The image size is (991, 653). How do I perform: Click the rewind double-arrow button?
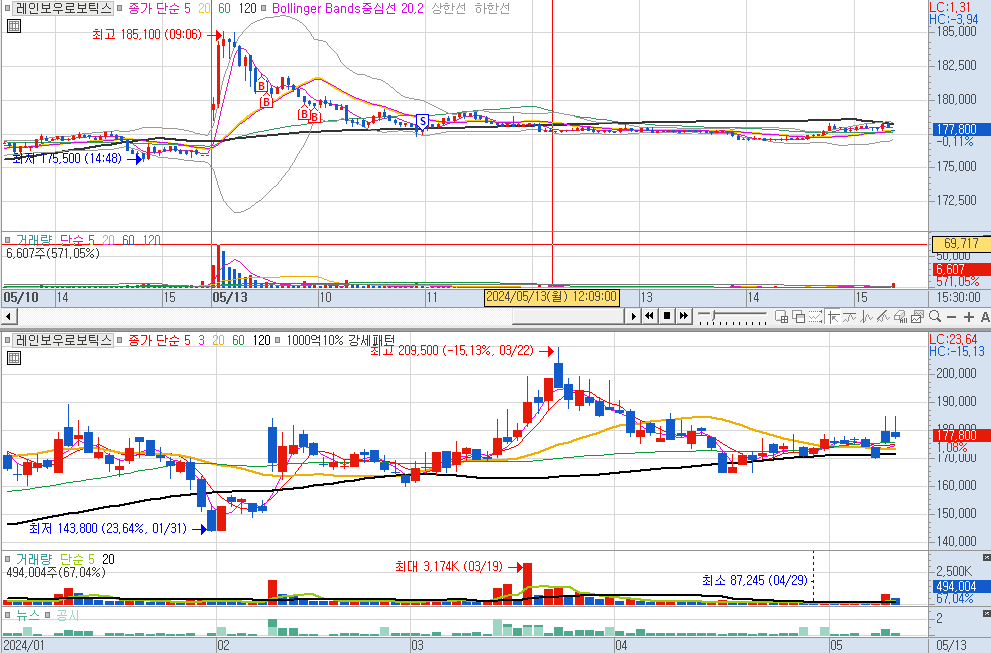click(649, 316)
